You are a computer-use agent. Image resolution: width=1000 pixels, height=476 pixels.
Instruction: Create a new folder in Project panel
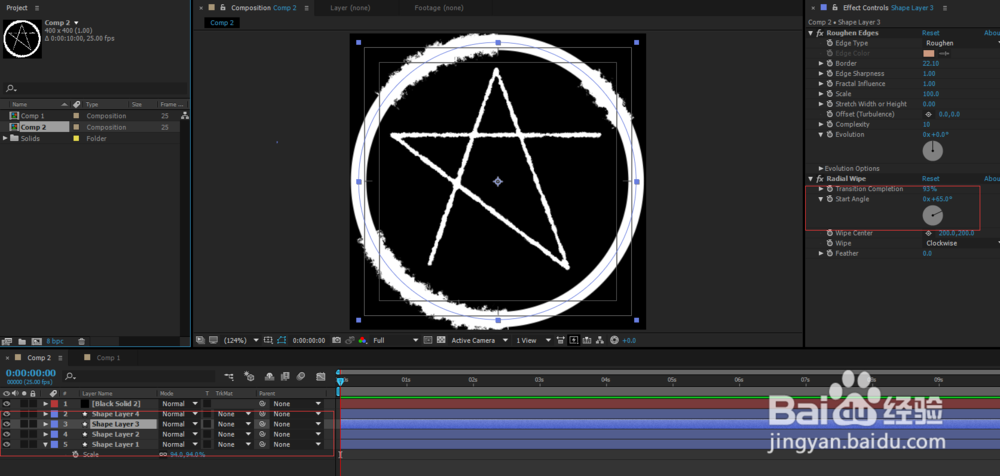[x=22, y=342]
